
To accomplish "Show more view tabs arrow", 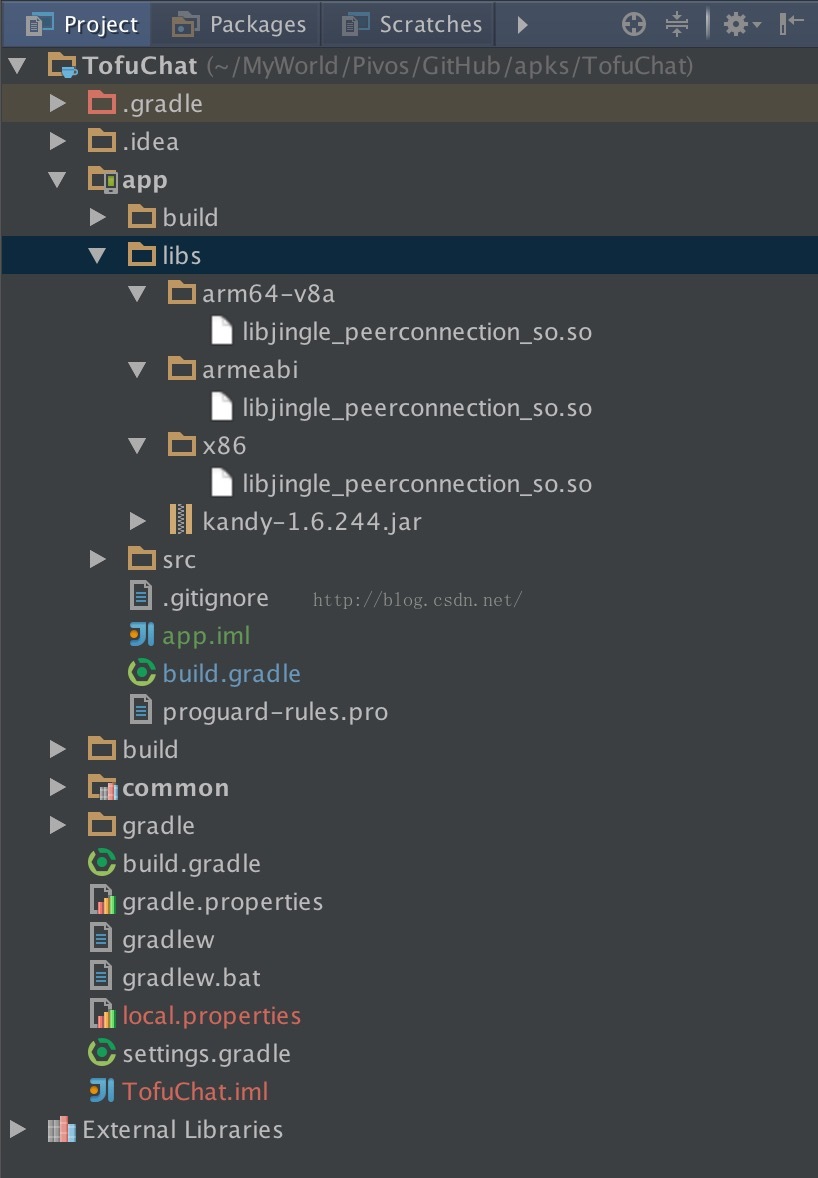I will click(x=522, y=24).
